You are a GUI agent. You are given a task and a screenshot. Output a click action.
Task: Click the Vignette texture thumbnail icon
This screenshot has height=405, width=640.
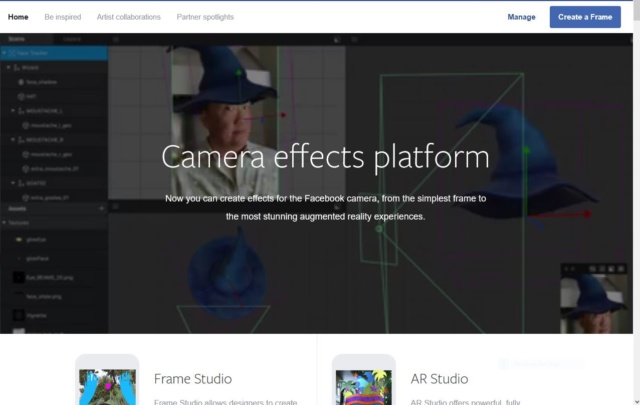coord(18,315)
